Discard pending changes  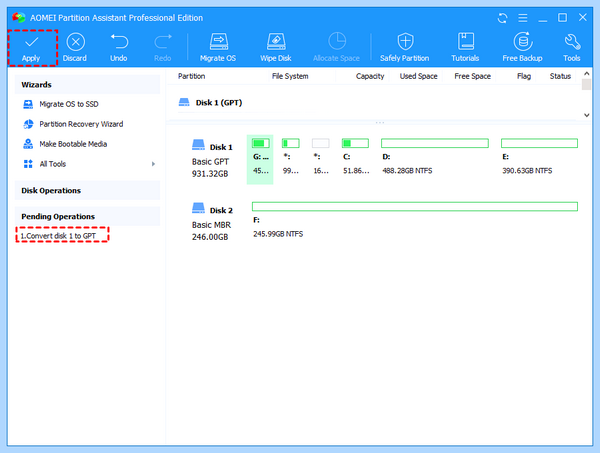coord(75,48)
